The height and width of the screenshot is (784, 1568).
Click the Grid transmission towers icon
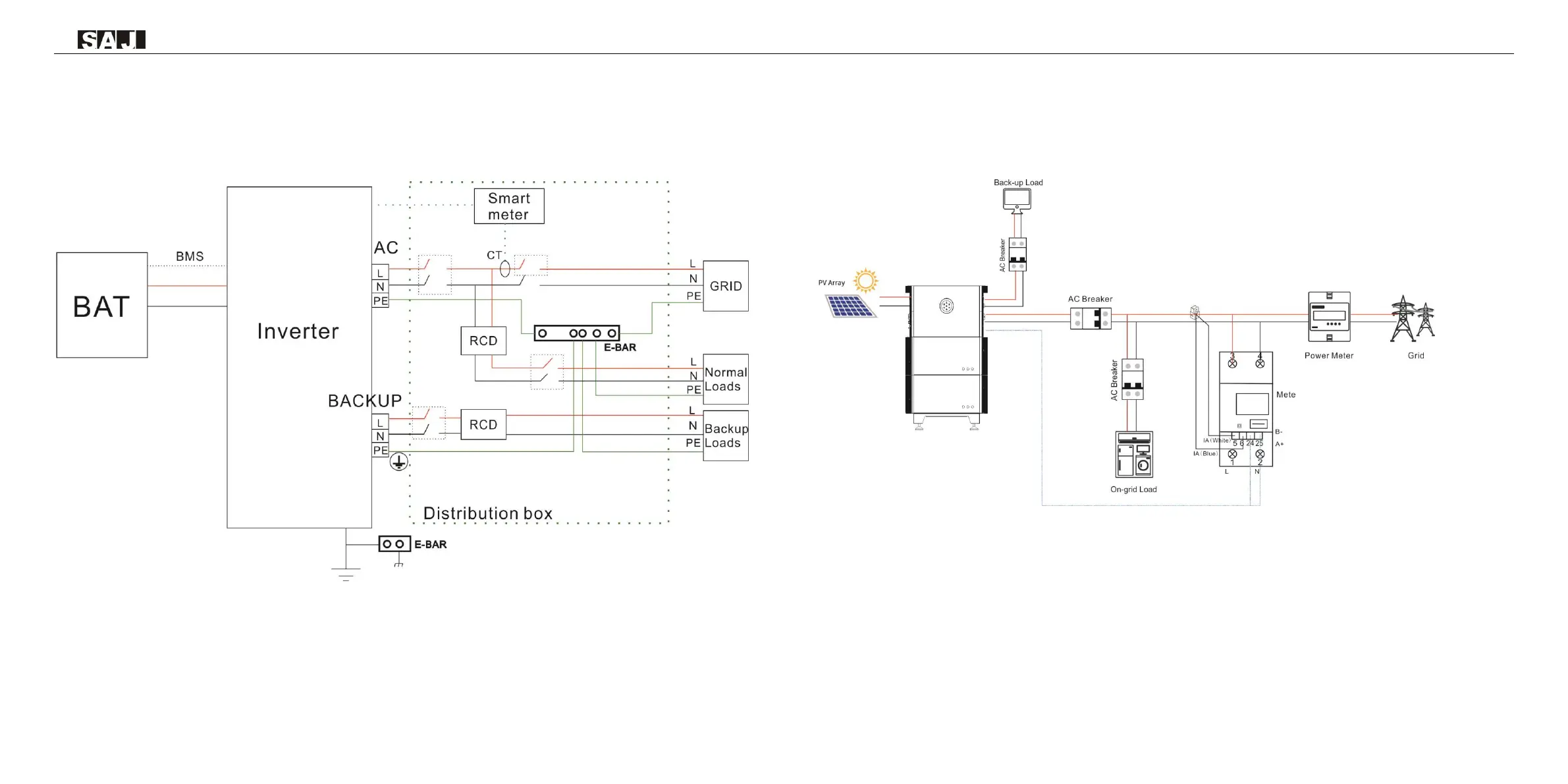pos(1412,320)
